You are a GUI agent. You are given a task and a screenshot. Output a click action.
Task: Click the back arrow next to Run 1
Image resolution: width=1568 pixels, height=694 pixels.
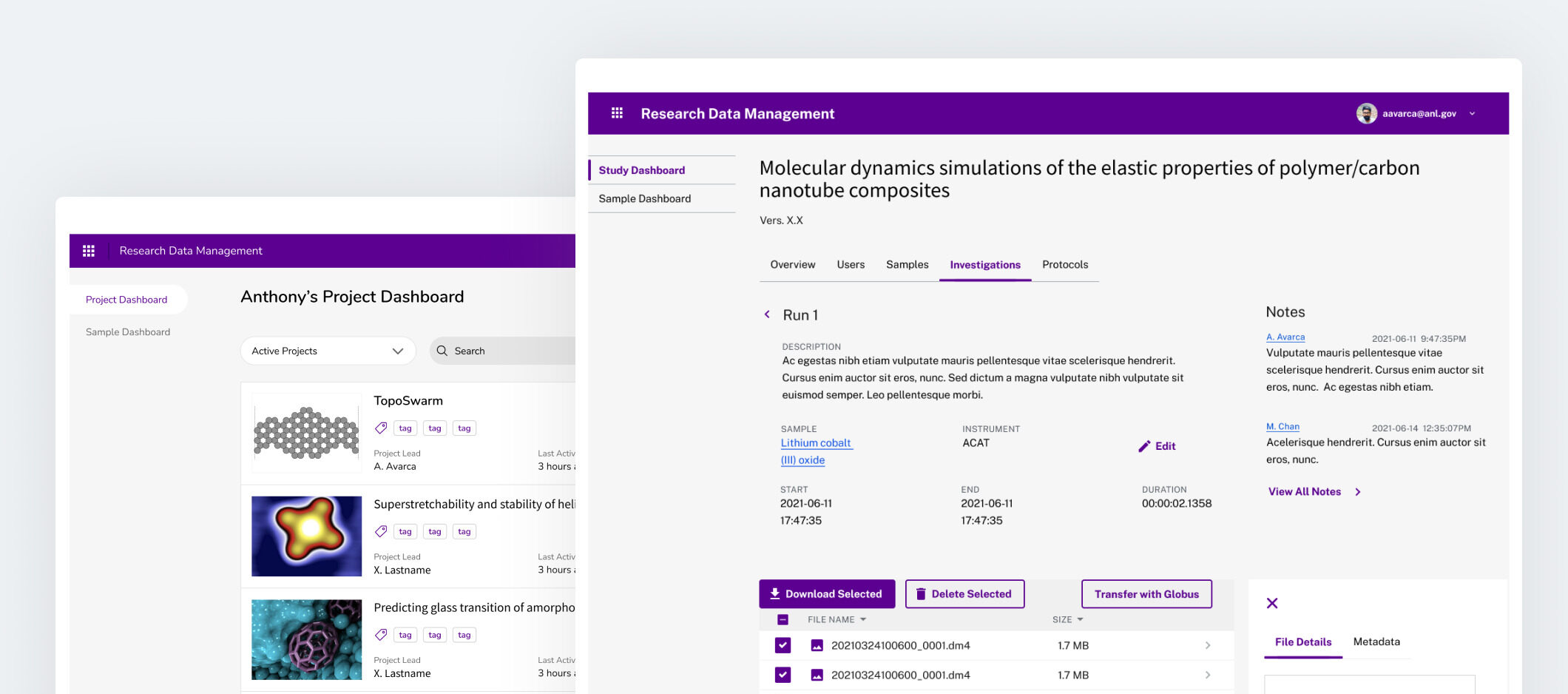tap(767, 314)
